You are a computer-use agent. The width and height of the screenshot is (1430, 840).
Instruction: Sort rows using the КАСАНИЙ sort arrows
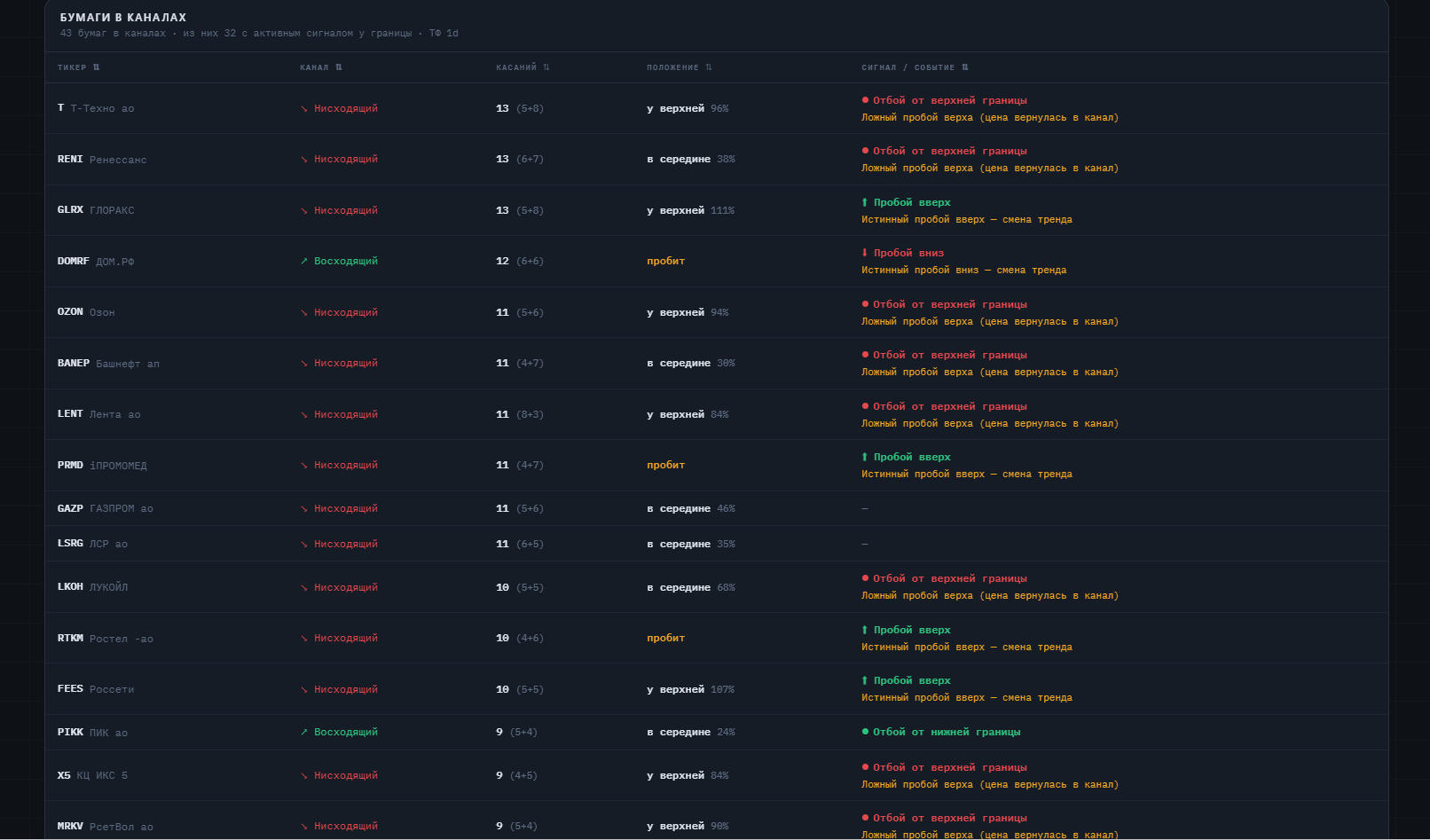546,67
